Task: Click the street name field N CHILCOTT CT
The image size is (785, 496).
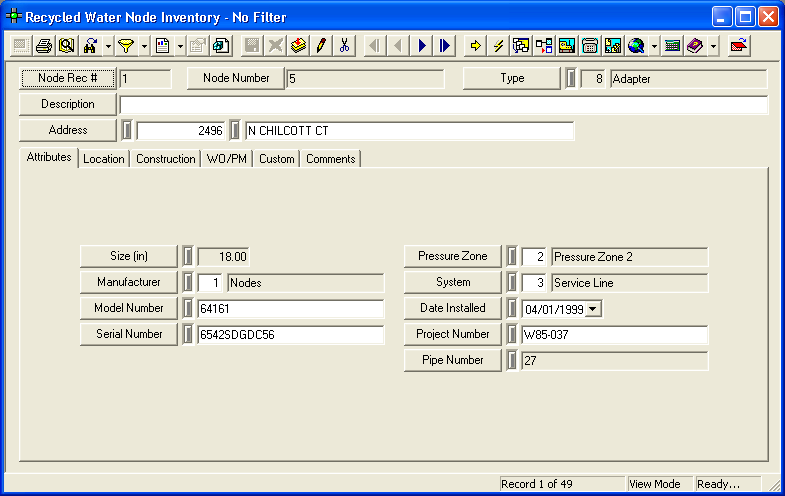Action: tap(410, 131)
